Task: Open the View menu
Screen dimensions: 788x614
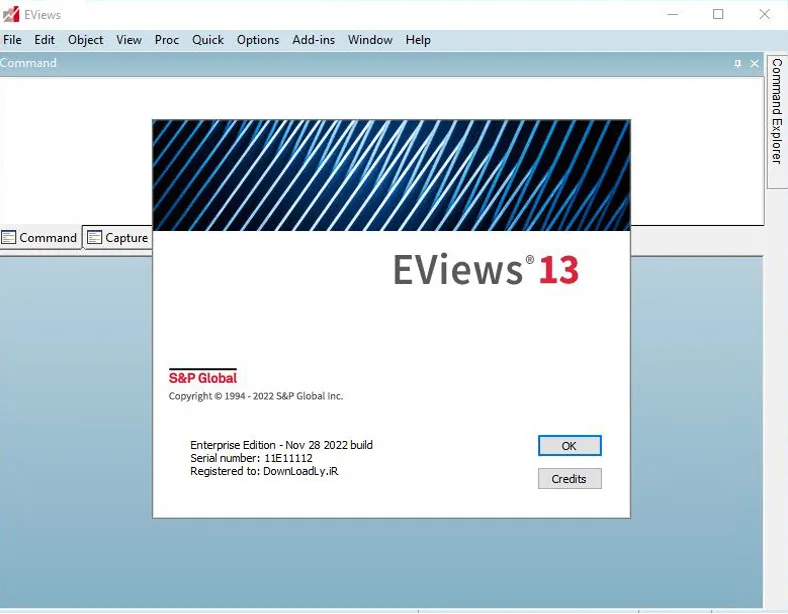Action: pyautogui.click(x=129, y=40)
